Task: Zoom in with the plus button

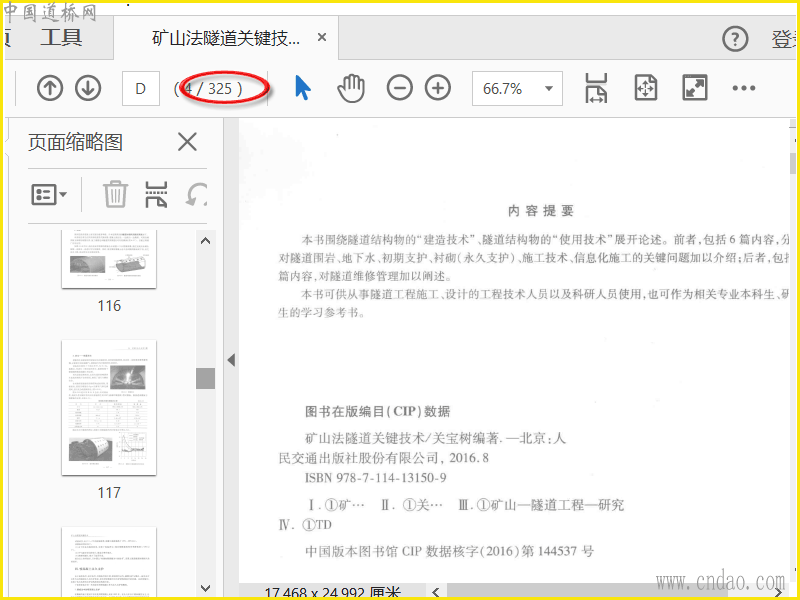Action: click(438, 88)
